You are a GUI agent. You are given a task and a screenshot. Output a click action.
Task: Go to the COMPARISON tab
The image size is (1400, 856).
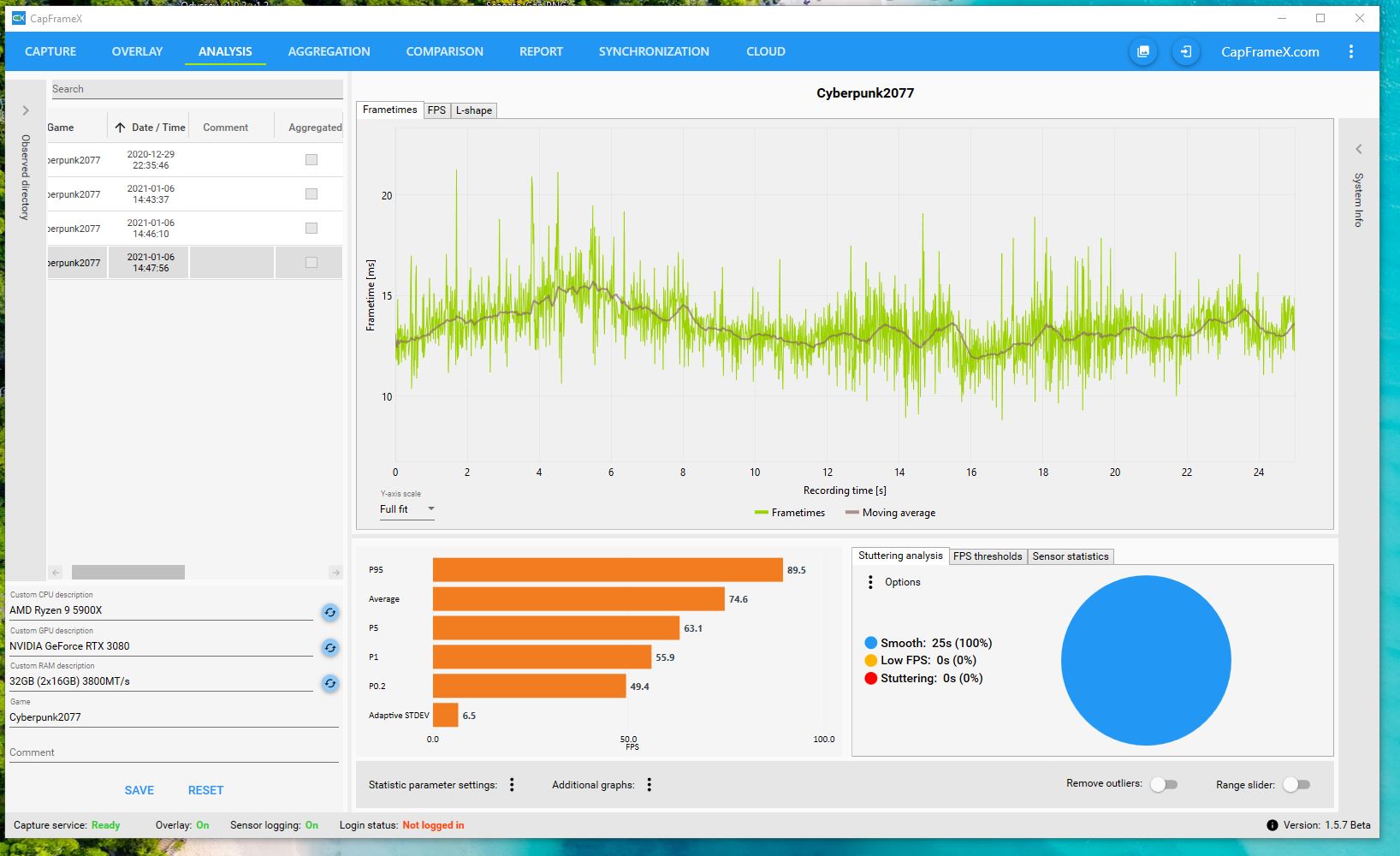pos(444,51)
